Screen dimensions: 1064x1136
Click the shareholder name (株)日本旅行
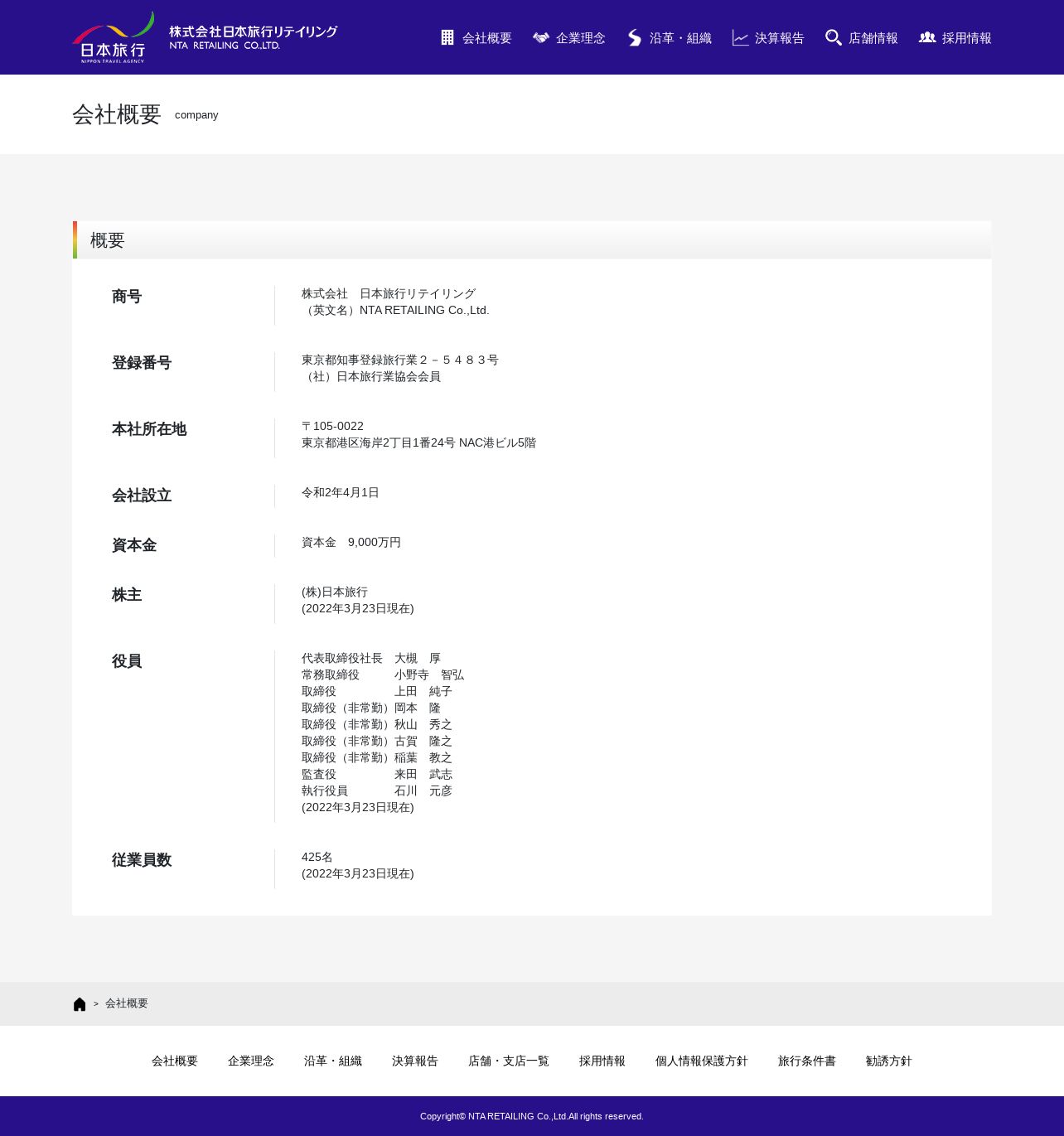click(x=335, y=592)
